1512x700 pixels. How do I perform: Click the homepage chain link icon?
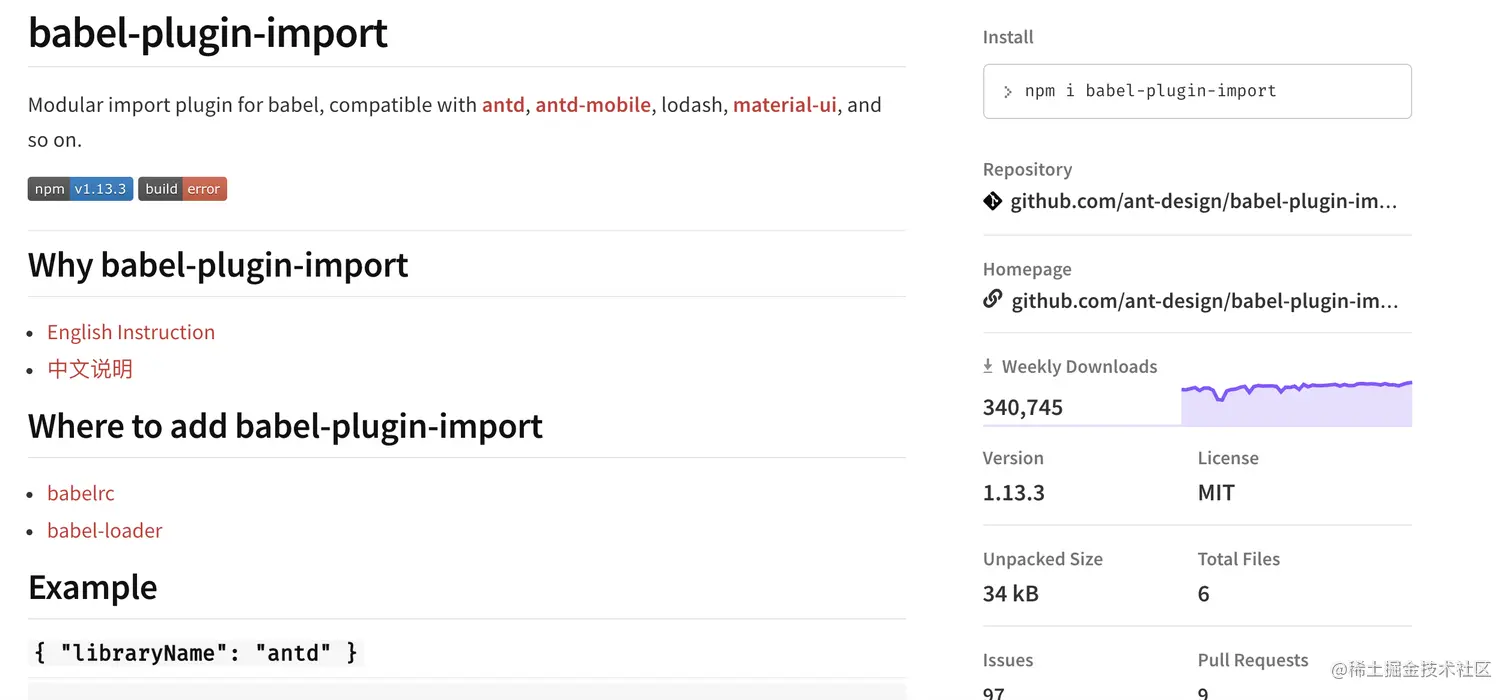[992, 299]
